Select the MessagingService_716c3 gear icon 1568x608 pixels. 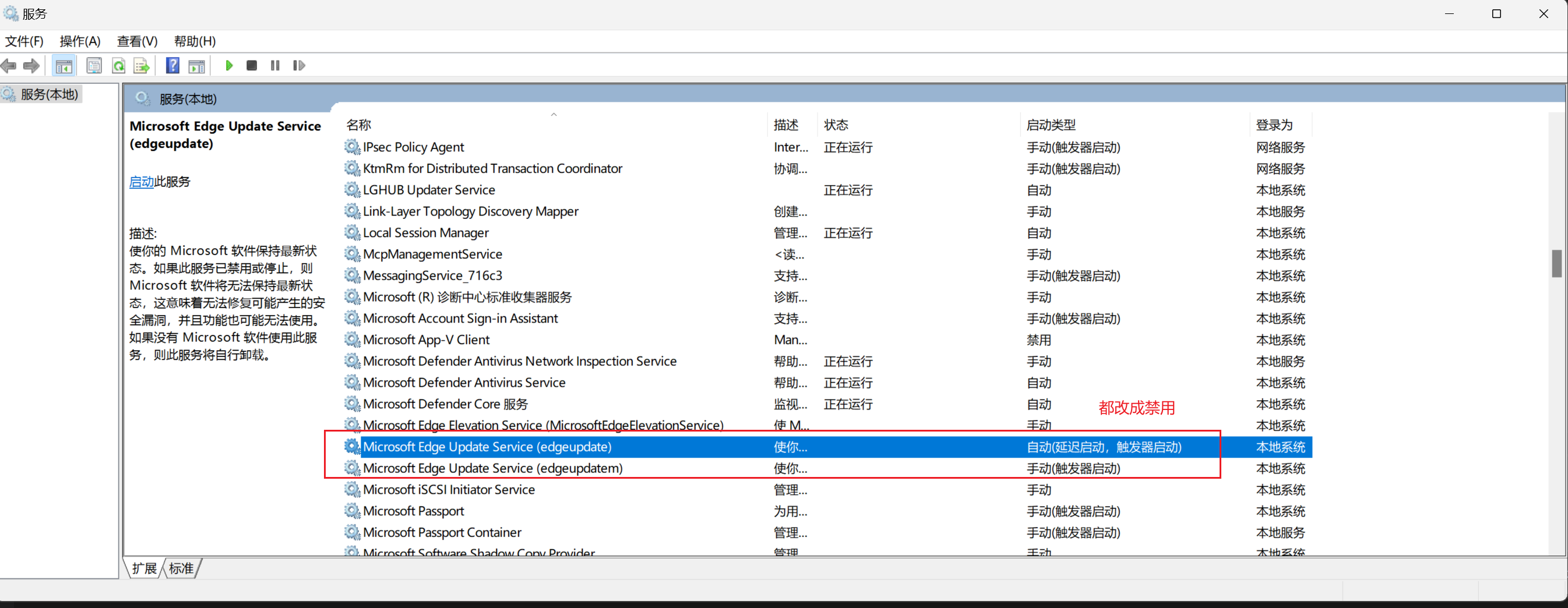pyautogui.click(x=353, y=275)
